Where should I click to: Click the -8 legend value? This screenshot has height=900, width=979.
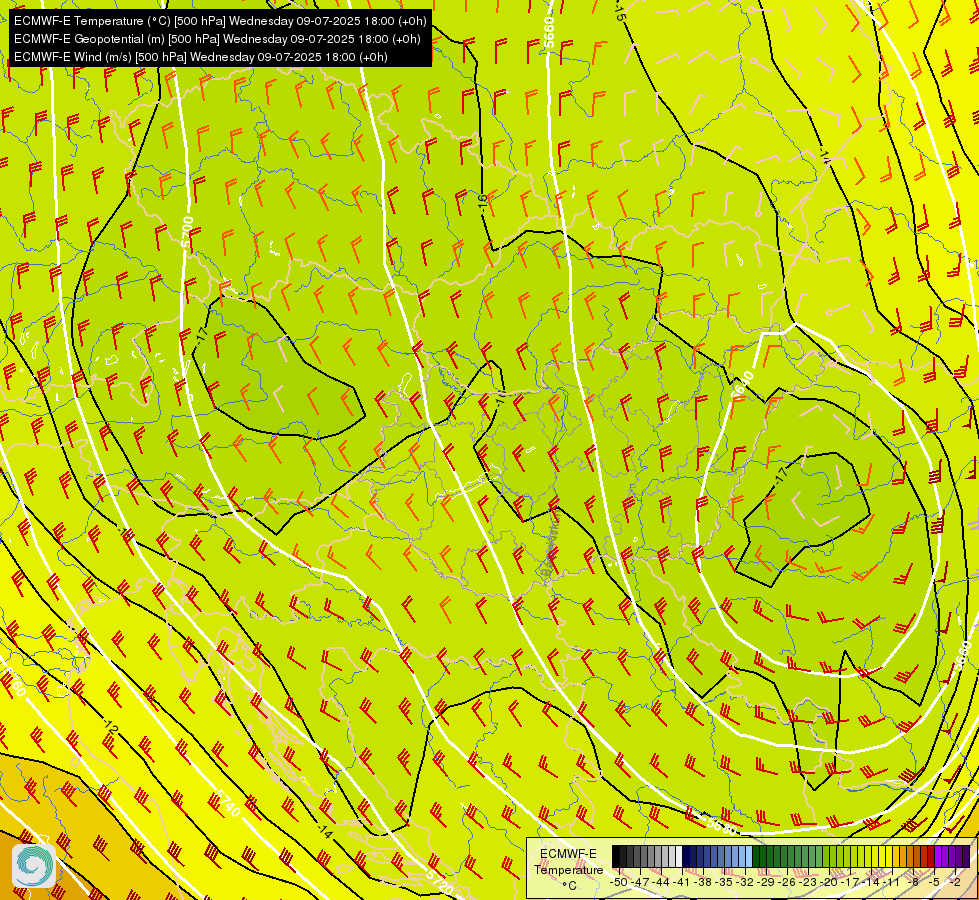click(913, 882)
